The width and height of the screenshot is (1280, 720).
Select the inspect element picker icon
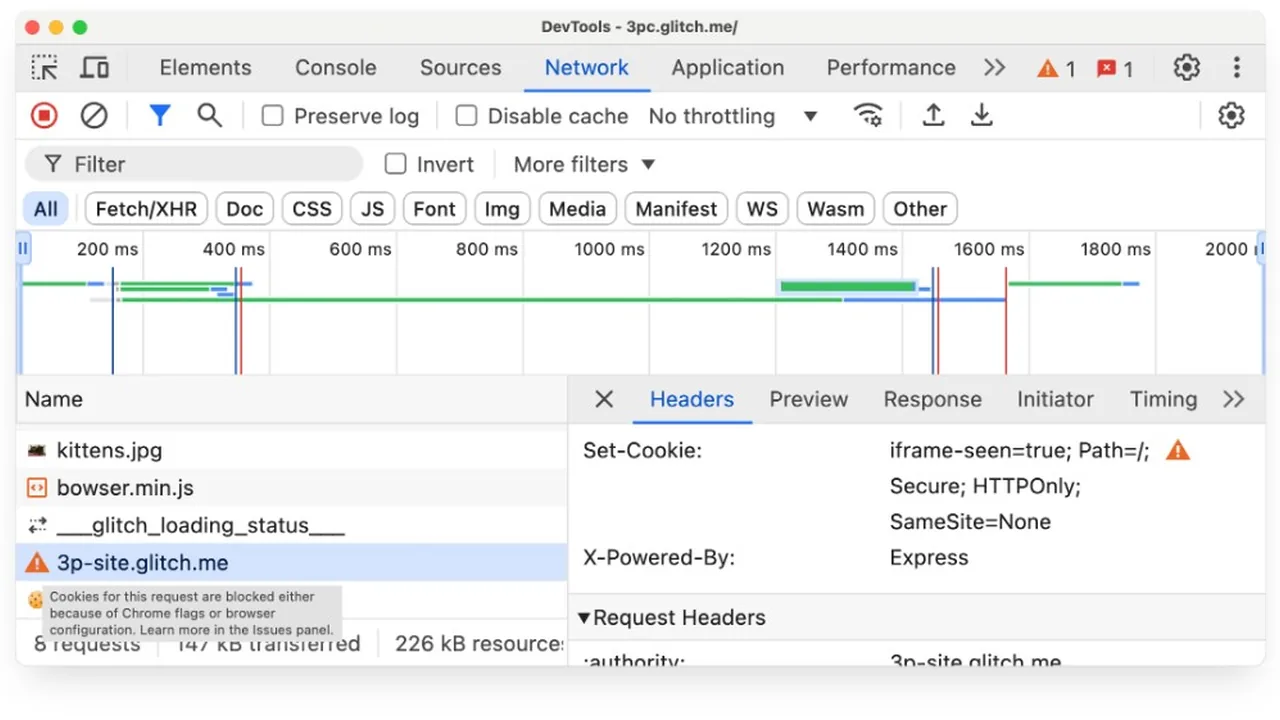(44, 68)
